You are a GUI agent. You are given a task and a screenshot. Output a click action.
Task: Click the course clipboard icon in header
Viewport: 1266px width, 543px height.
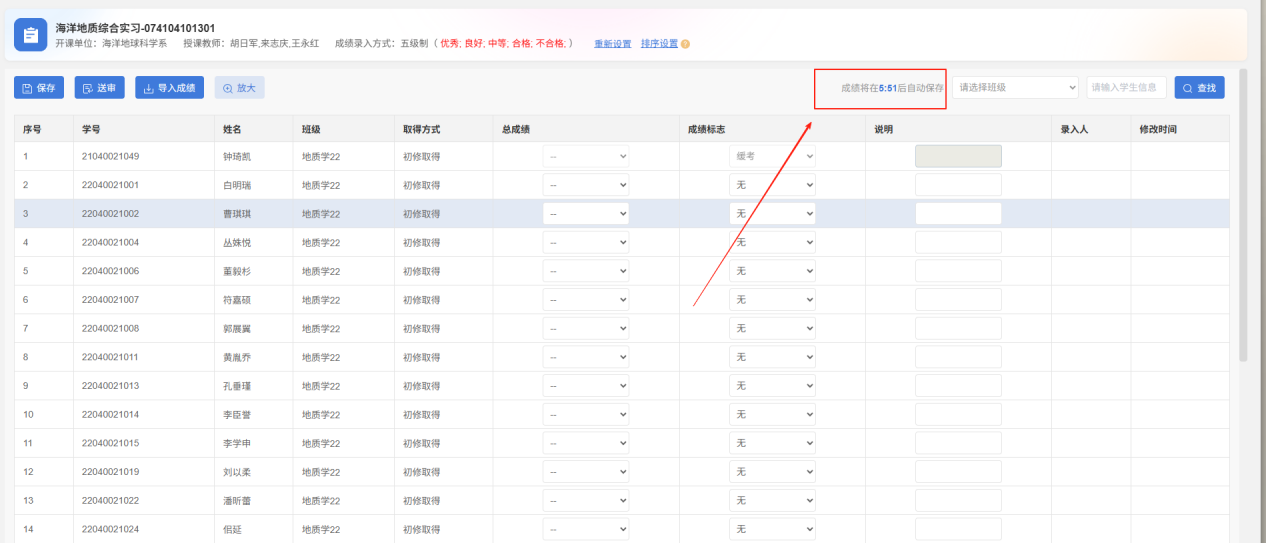pyautogui.click(x=31, y=36)
